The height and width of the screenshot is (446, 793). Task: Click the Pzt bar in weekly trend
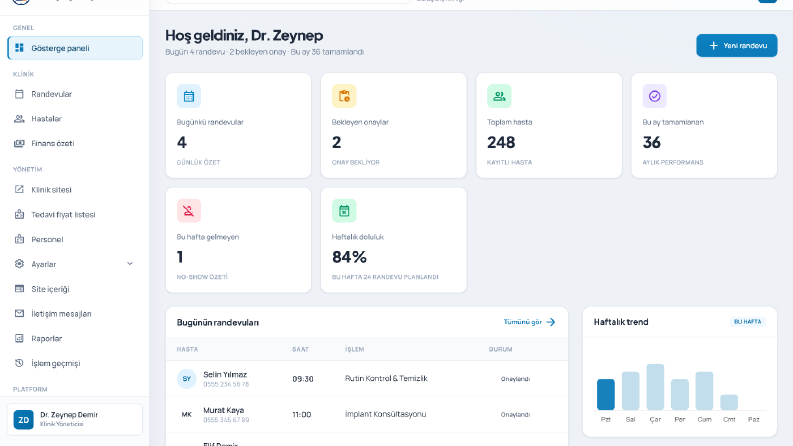[x=605, y=394]
